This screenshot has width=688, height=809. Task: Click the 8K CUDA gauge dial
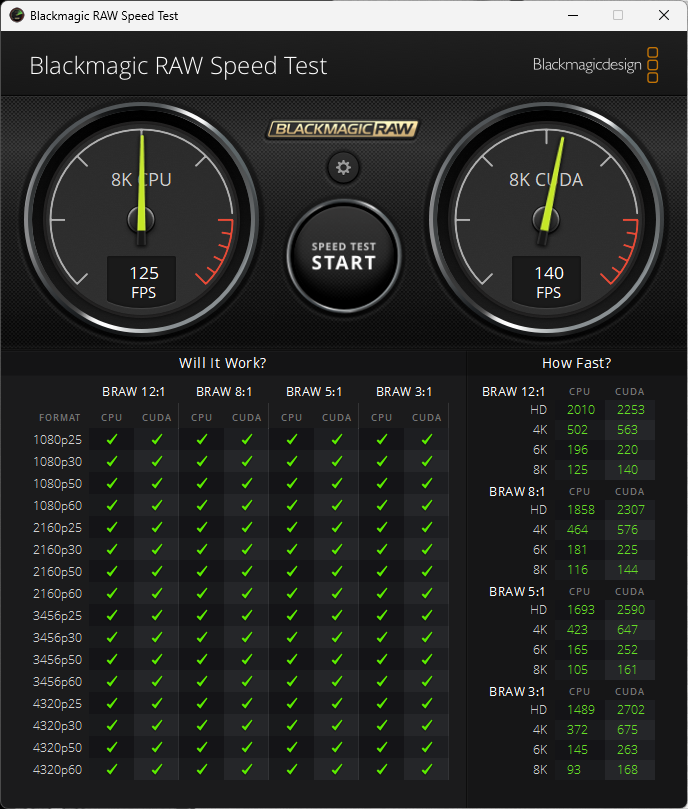pos(546,219)
